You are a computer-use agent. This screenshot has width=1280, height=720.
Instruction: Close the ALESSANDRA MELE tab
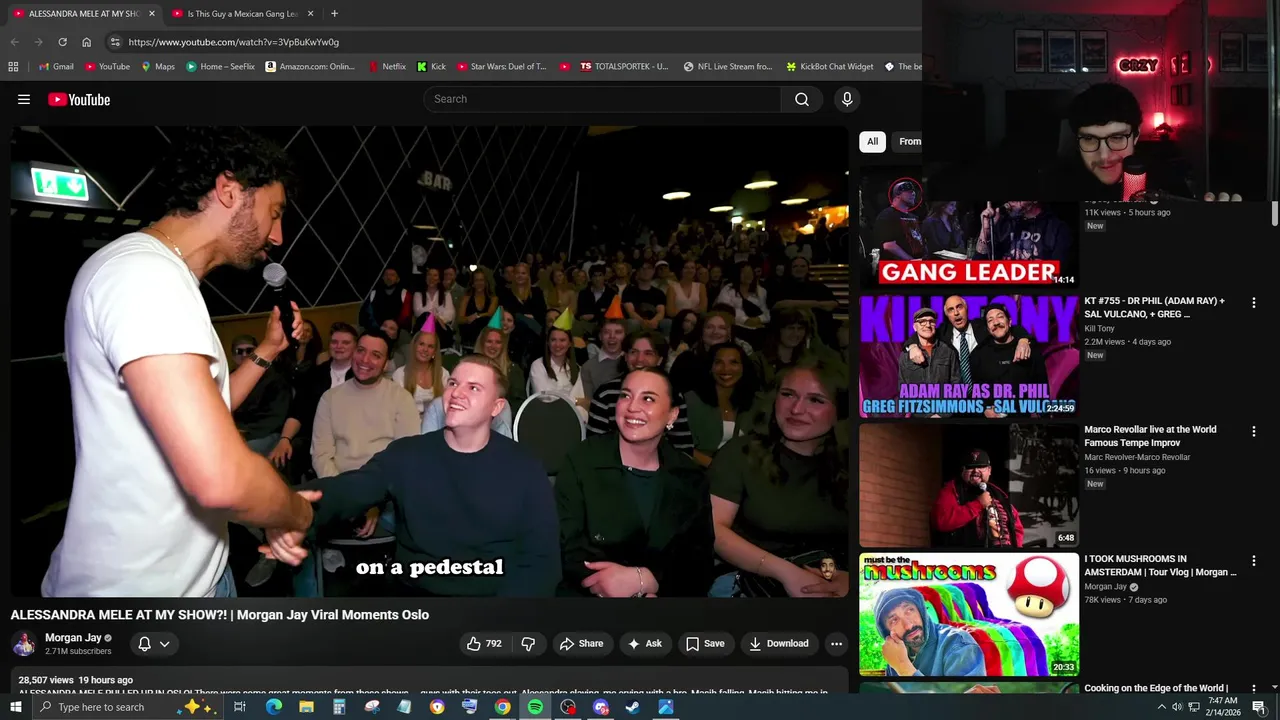(x=152, y=14)
